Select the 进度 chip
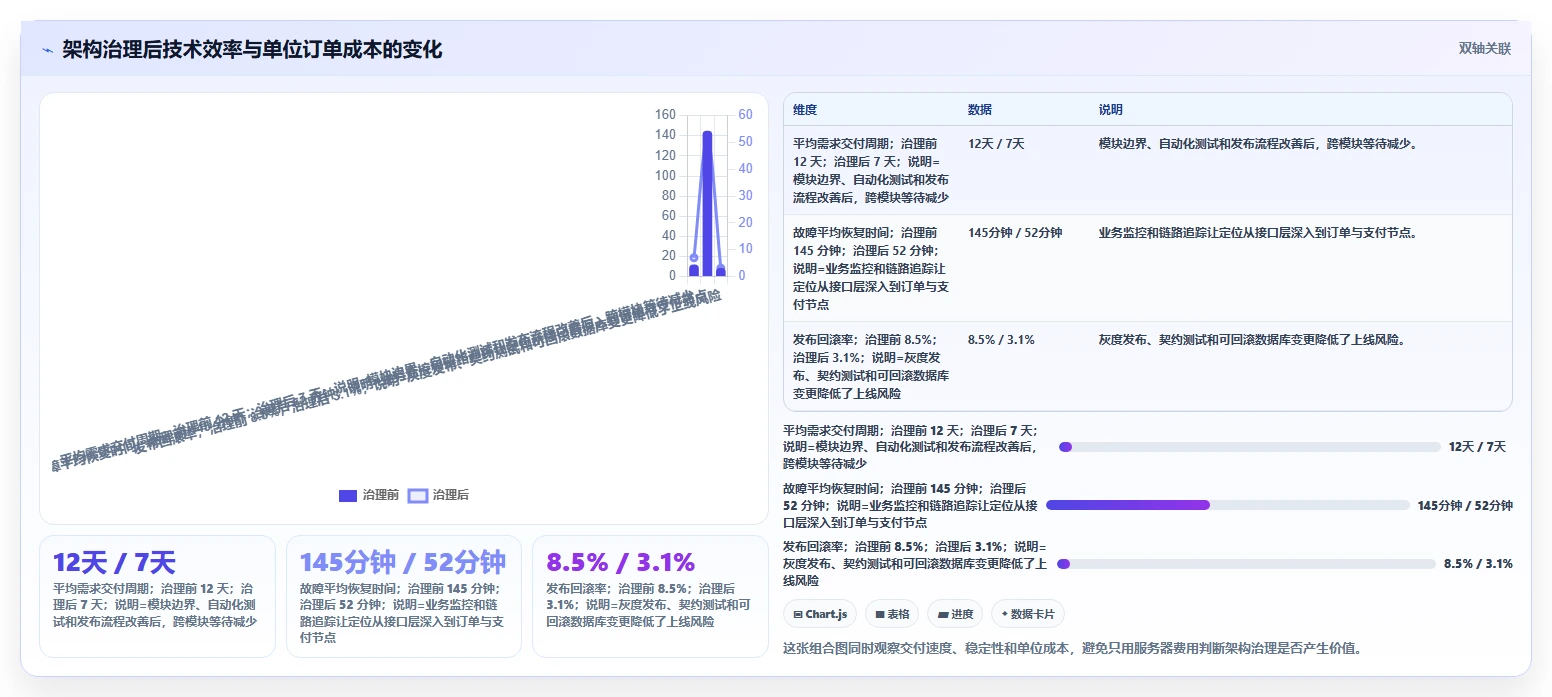 click(x=955, y=614)
